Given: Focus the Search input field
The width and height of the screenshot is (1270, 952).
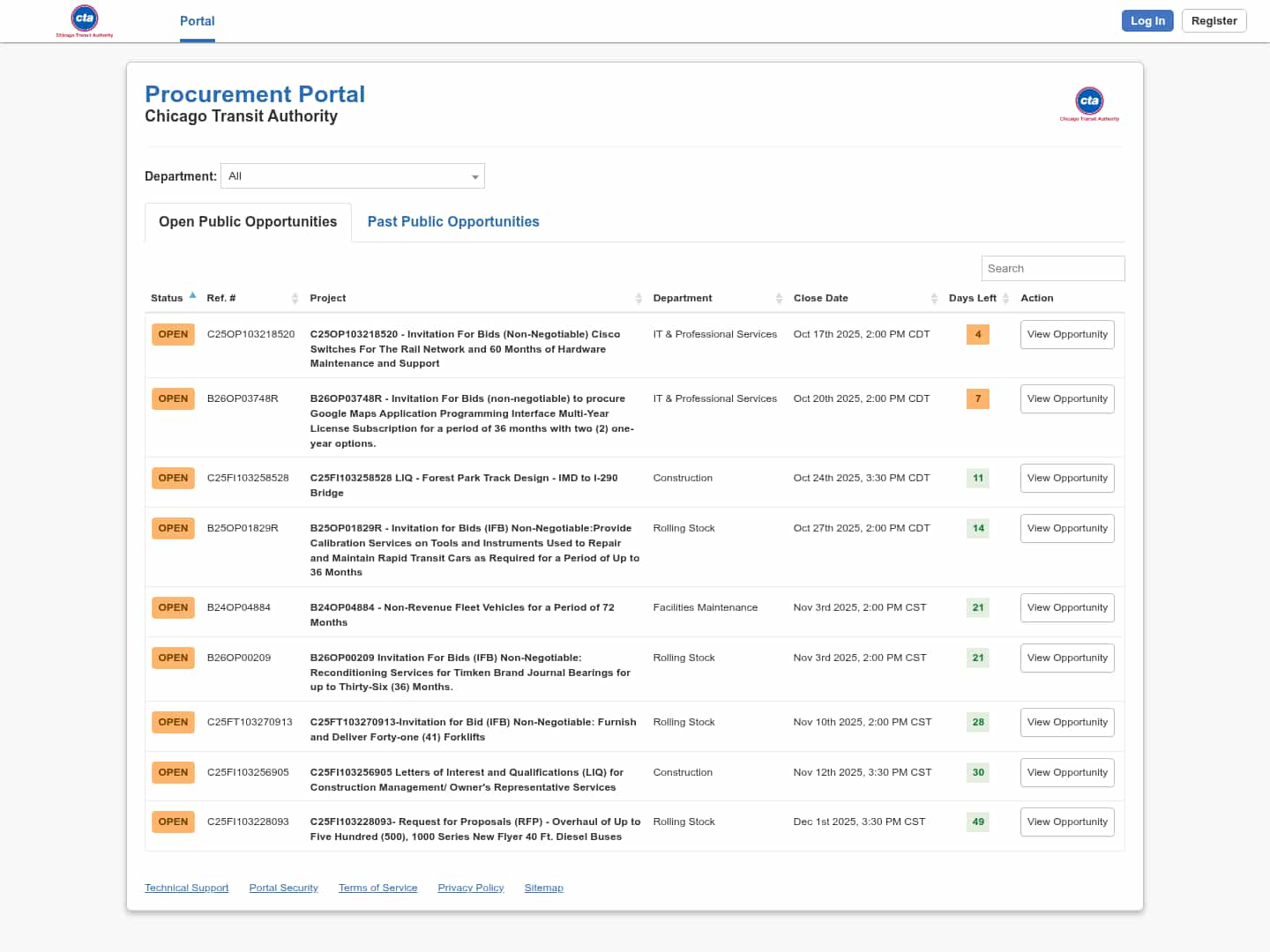Looking at the screenshot, I should [1052, 269].
